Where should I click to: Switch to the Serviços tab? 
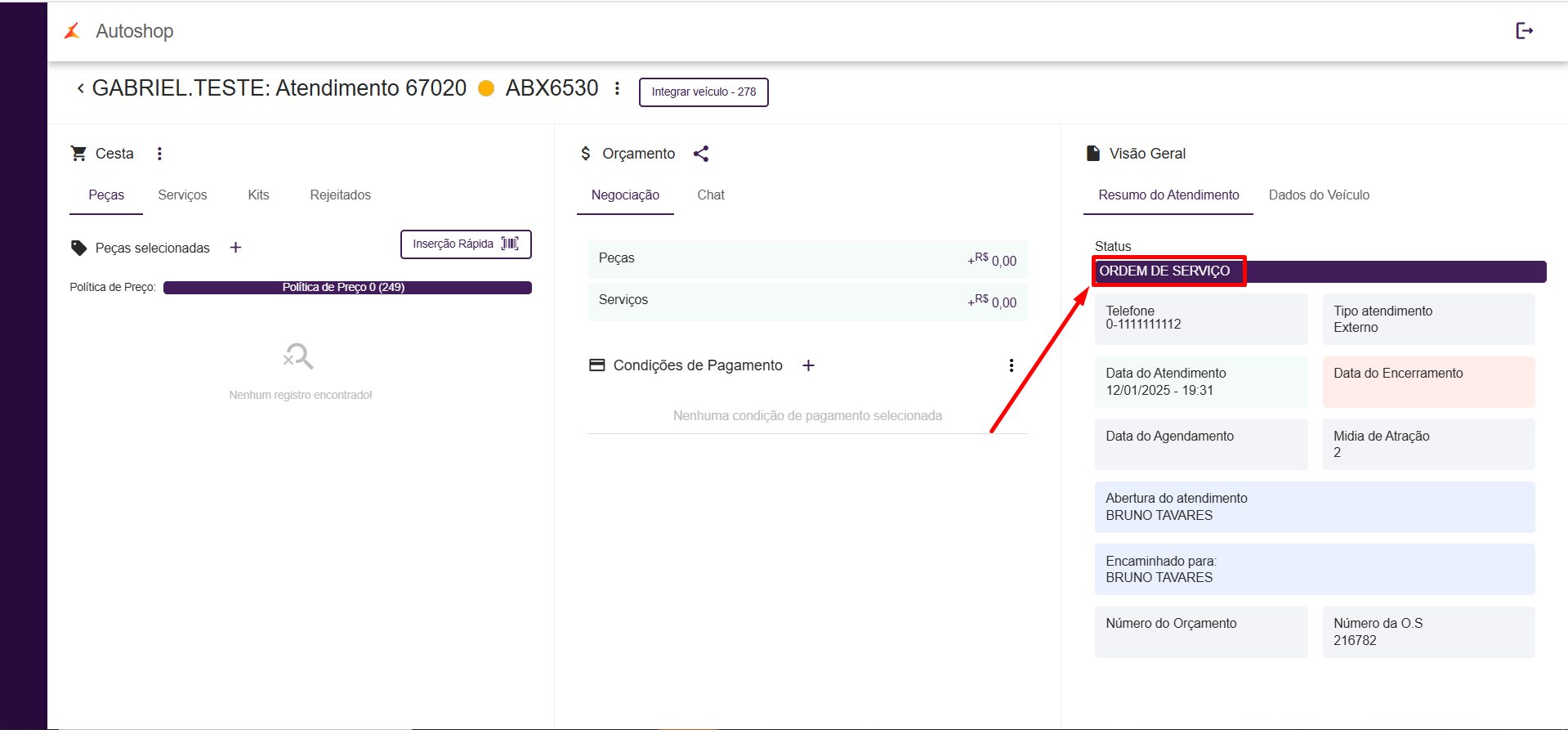click(x=182, y=195)
